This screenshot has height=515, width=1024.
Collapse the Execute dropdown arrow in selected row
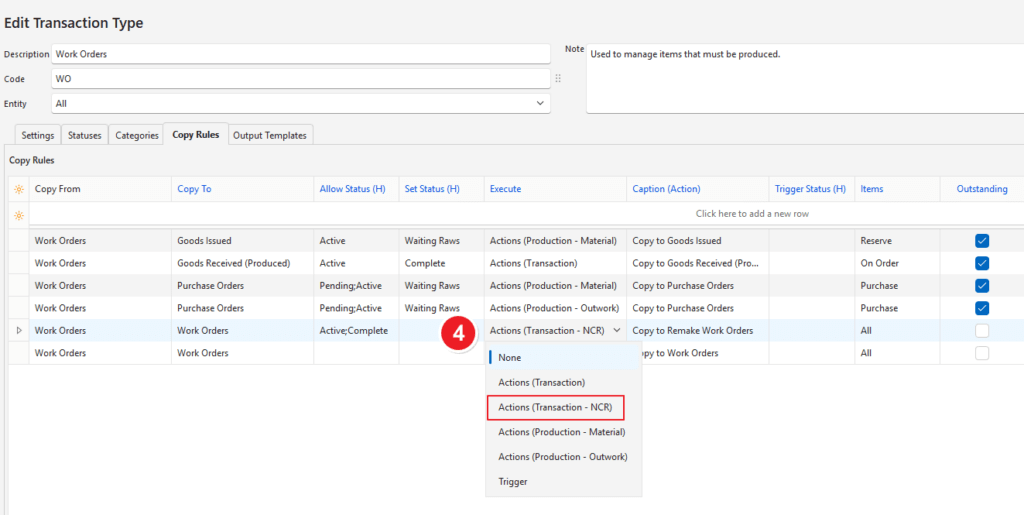616,330
